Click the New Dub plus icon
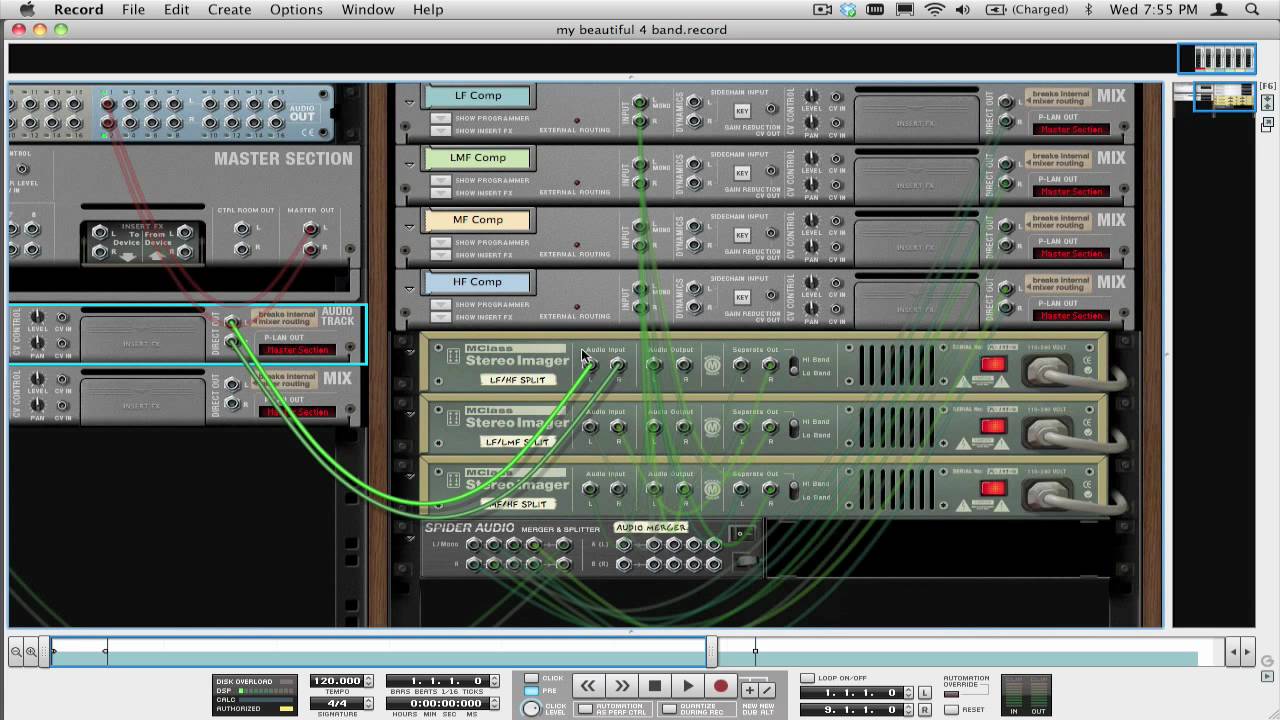1280x720 pixels. tap(749, 690)
